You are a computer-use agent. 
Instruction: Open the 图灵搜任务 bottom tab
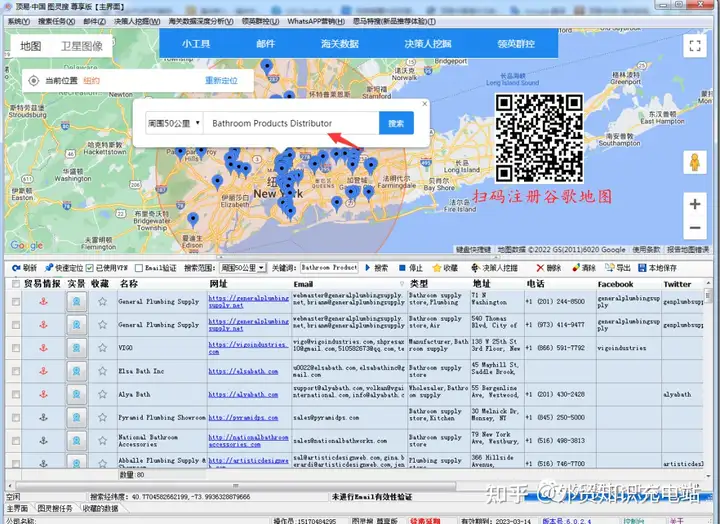coord(55,508)
